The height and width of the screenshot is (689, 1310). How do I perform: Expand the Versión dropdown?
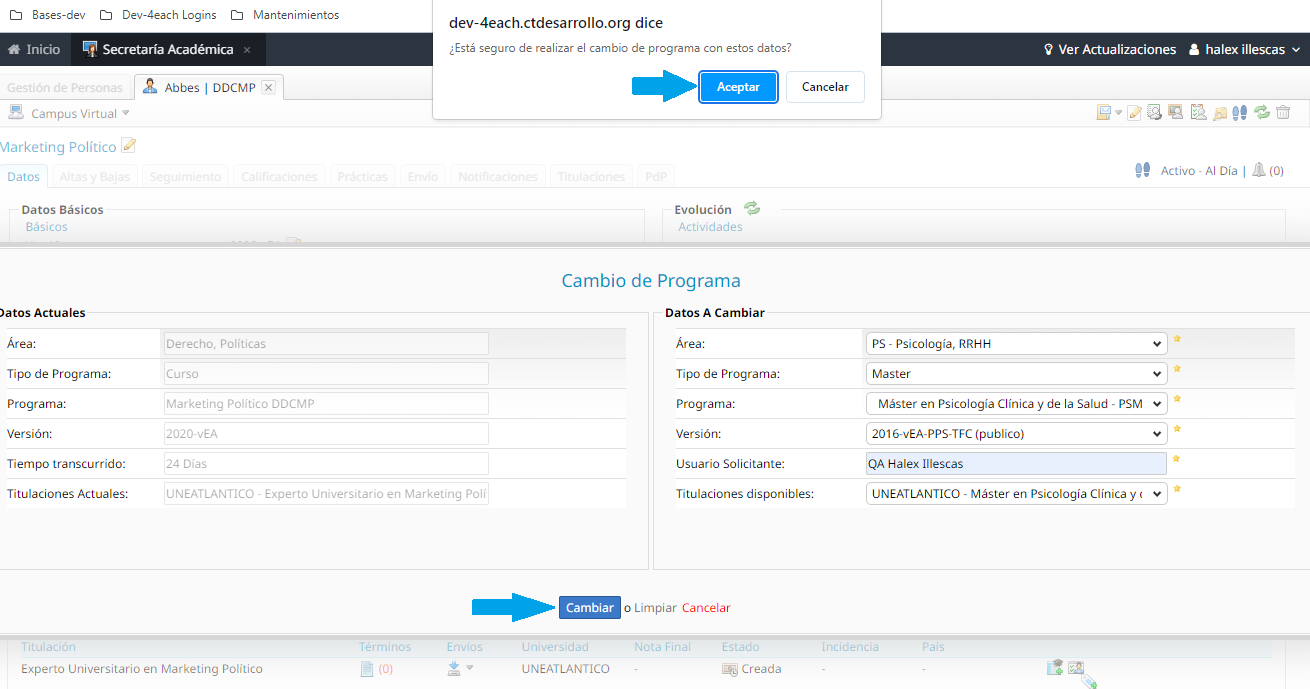(1016, 434)
